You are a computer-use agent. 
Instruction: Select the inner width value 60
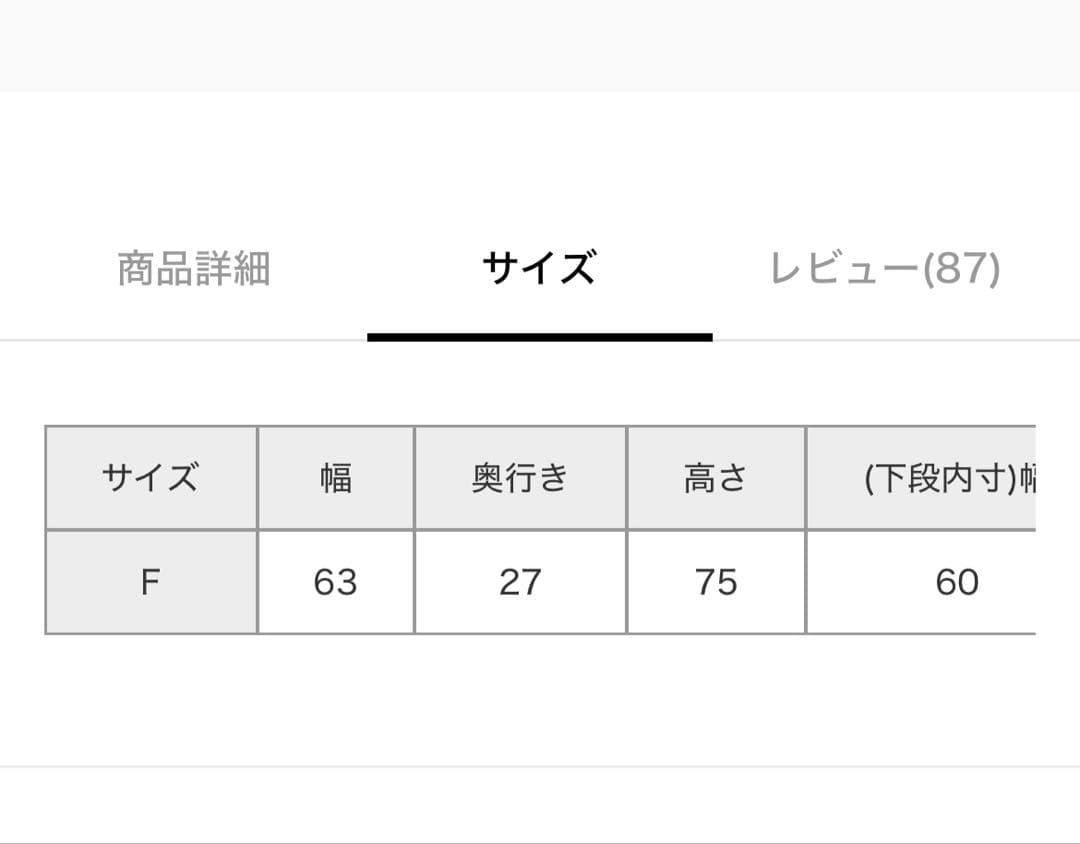click(x=956, y=582)
